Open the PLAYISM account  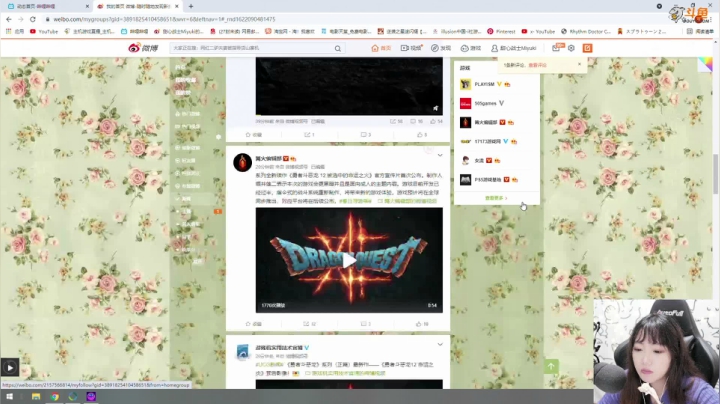point(484,84)
